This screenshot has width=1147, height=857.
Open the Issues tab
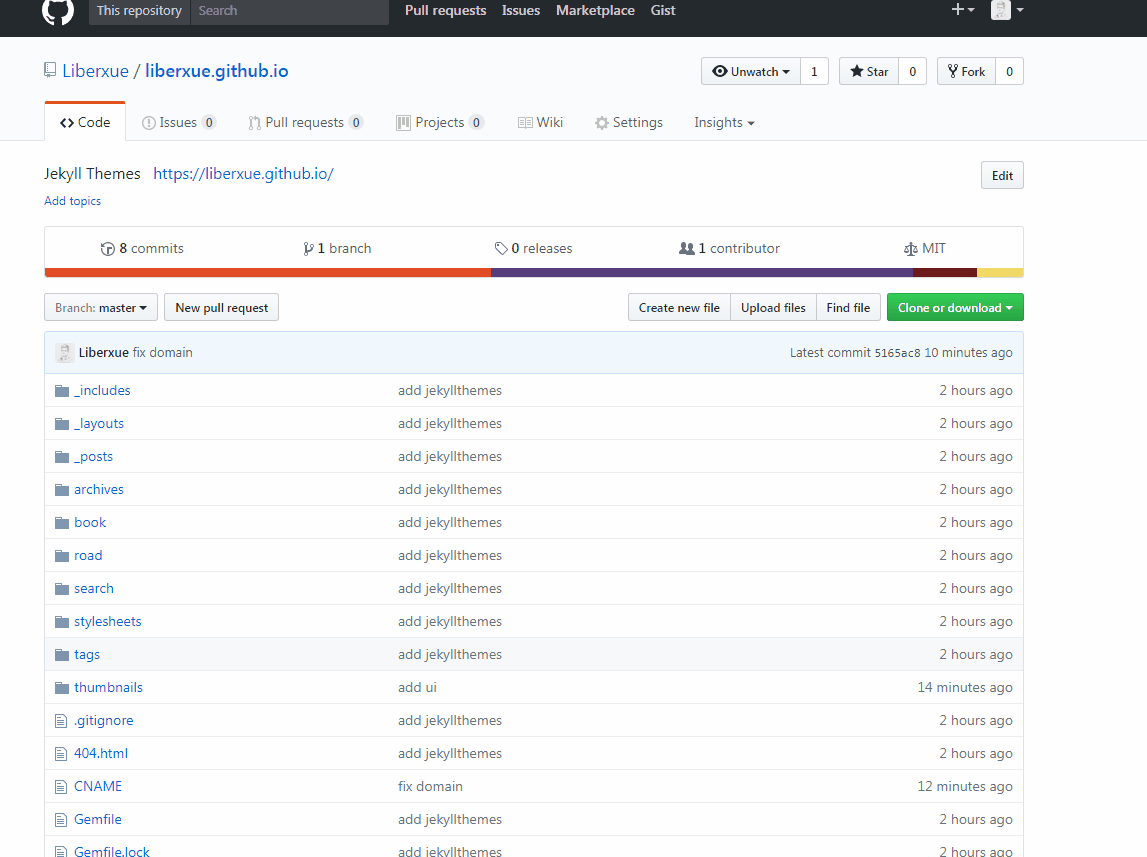coord(178,123)
